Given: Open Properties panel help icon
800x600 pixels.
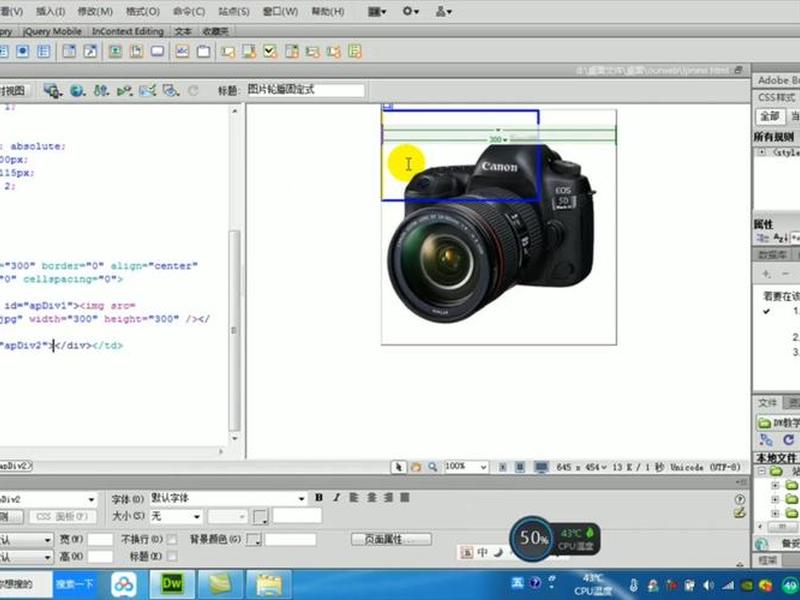Looking at the screenshot, I should pos(739,498).
